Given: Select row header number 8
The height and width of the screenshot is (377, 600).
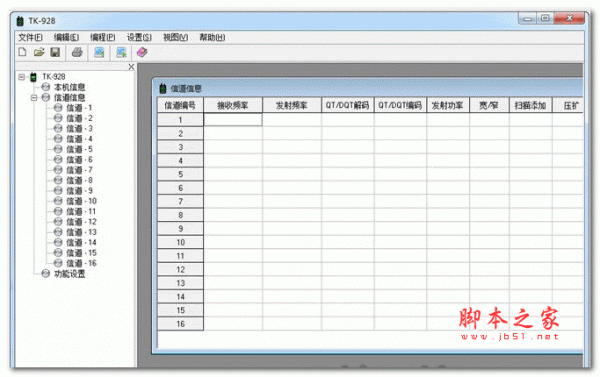Looking at the screenshot, I should [x=180, y=215].
